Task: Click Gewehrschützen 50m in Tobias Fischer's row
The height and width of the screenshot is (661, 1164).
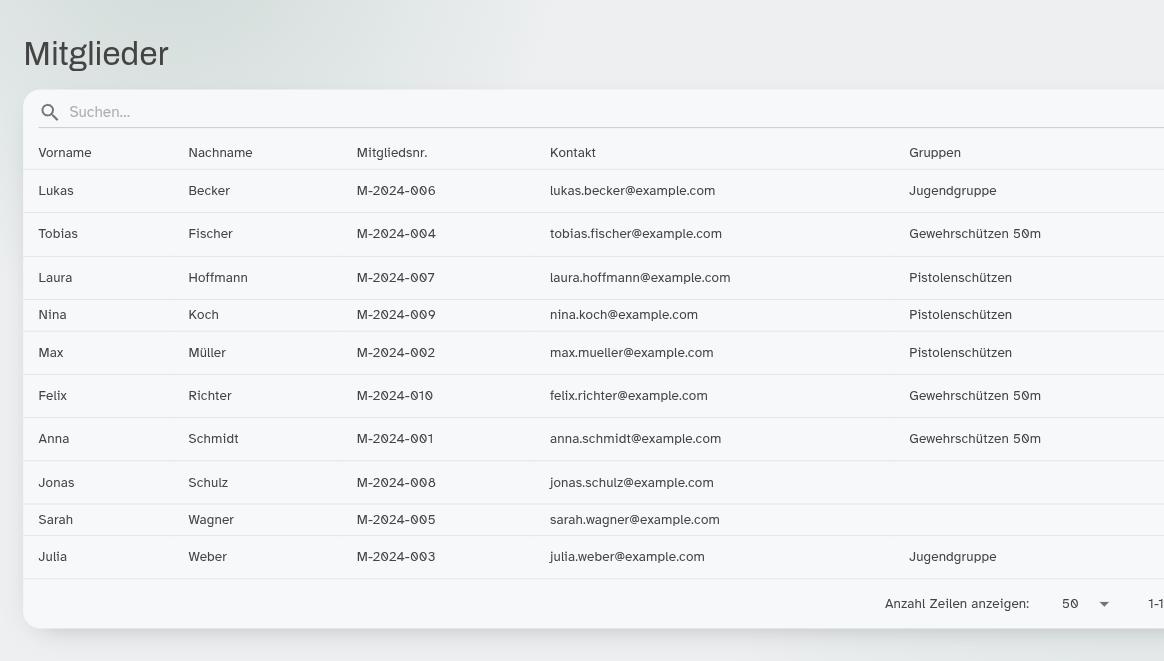Action: 975,234
